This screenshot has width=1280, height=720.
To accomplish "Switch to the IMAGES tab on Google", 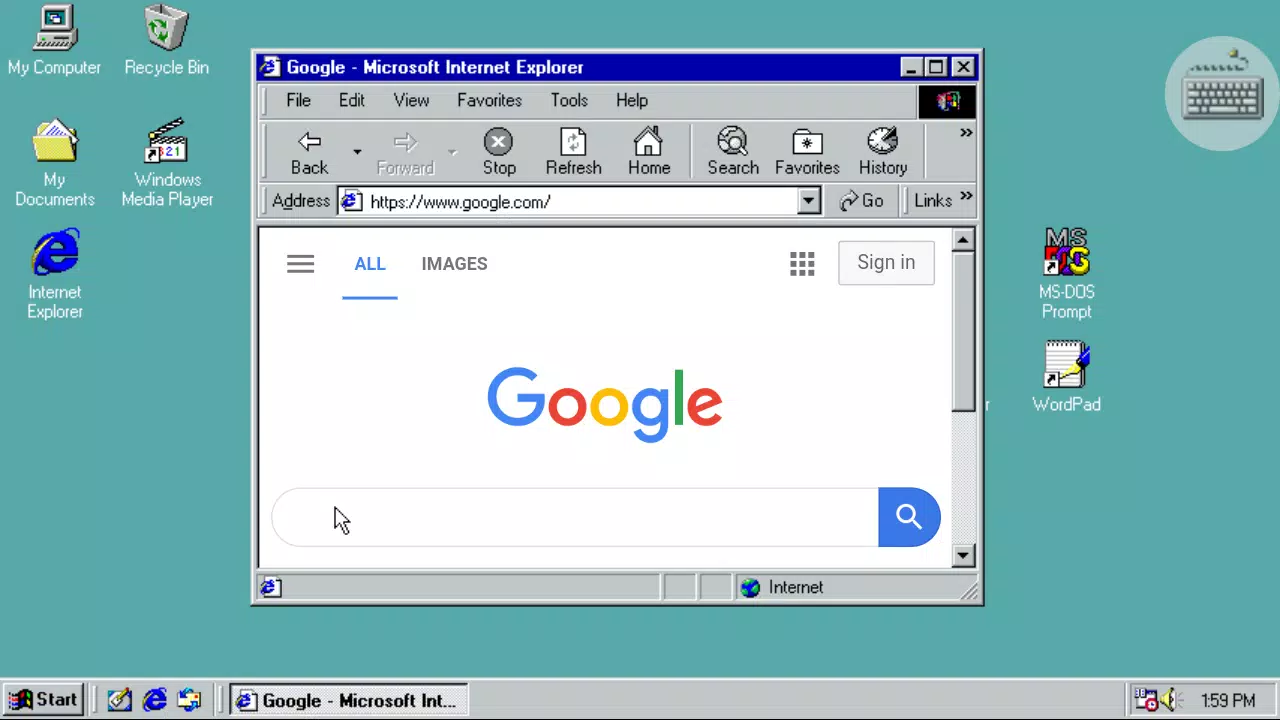I will click(454, 263).
